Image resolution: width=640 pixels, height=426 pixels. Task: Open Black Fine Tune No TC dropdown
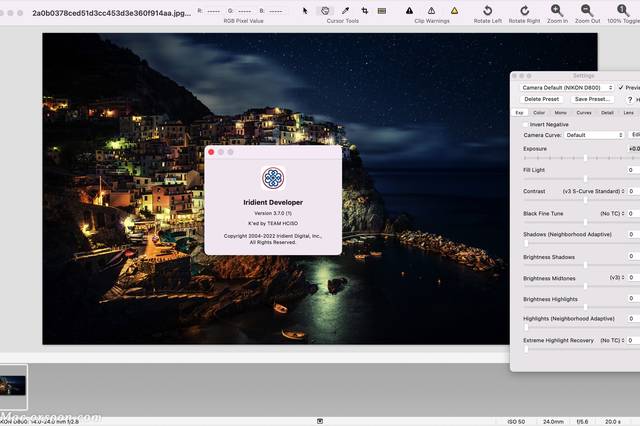point(612,213)
